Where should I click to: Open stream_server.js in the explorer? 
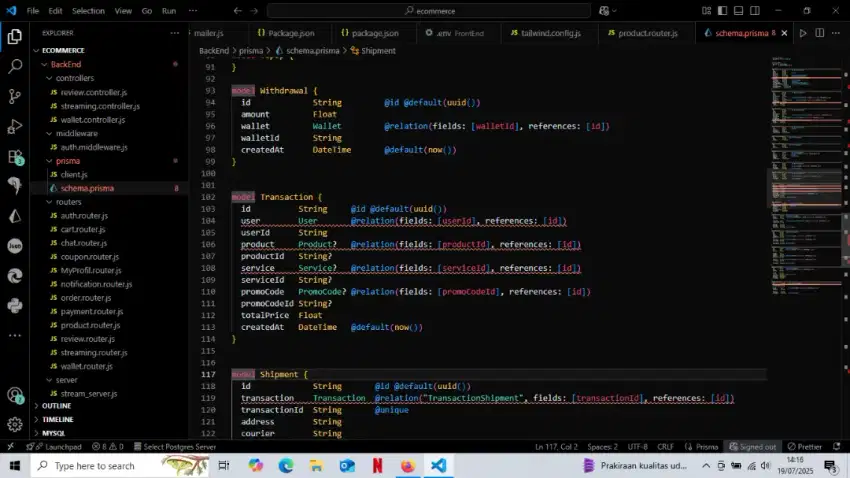(x=88, y=393)
